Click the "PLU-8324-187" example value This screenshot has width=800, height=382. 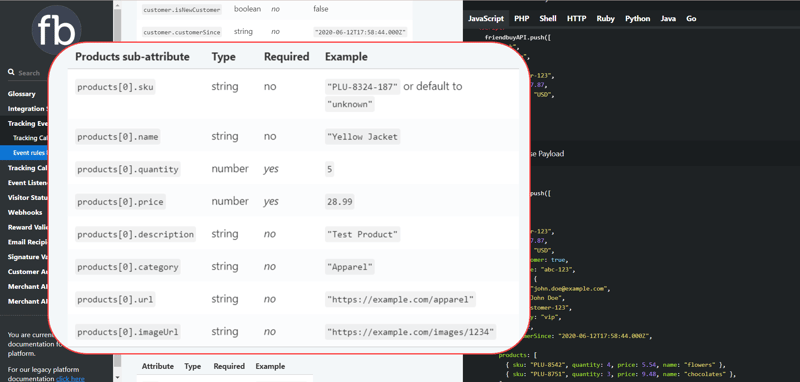click(x=363, y=87)
